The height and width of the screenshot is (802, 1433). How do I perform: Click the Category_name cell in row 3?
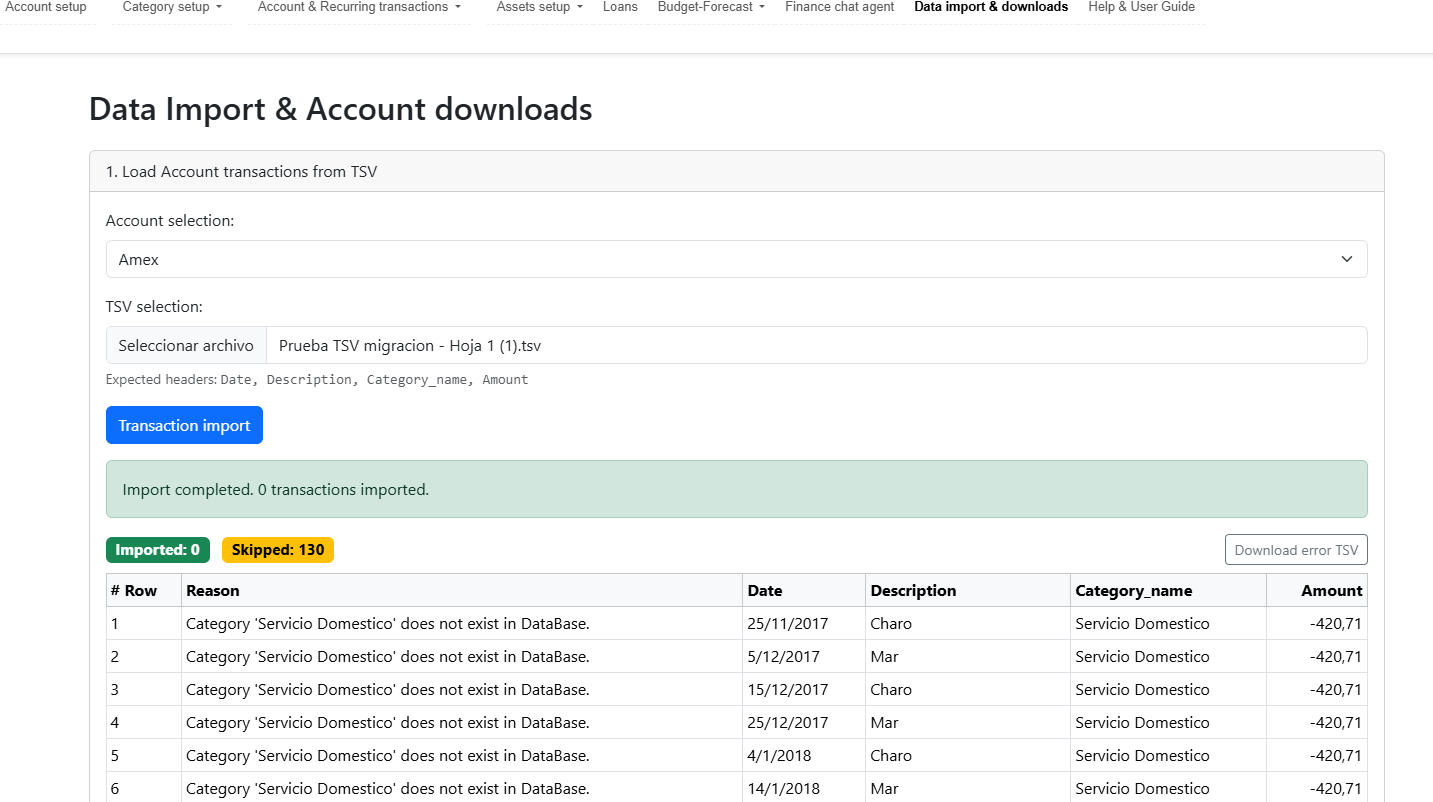coord(1168,689)
